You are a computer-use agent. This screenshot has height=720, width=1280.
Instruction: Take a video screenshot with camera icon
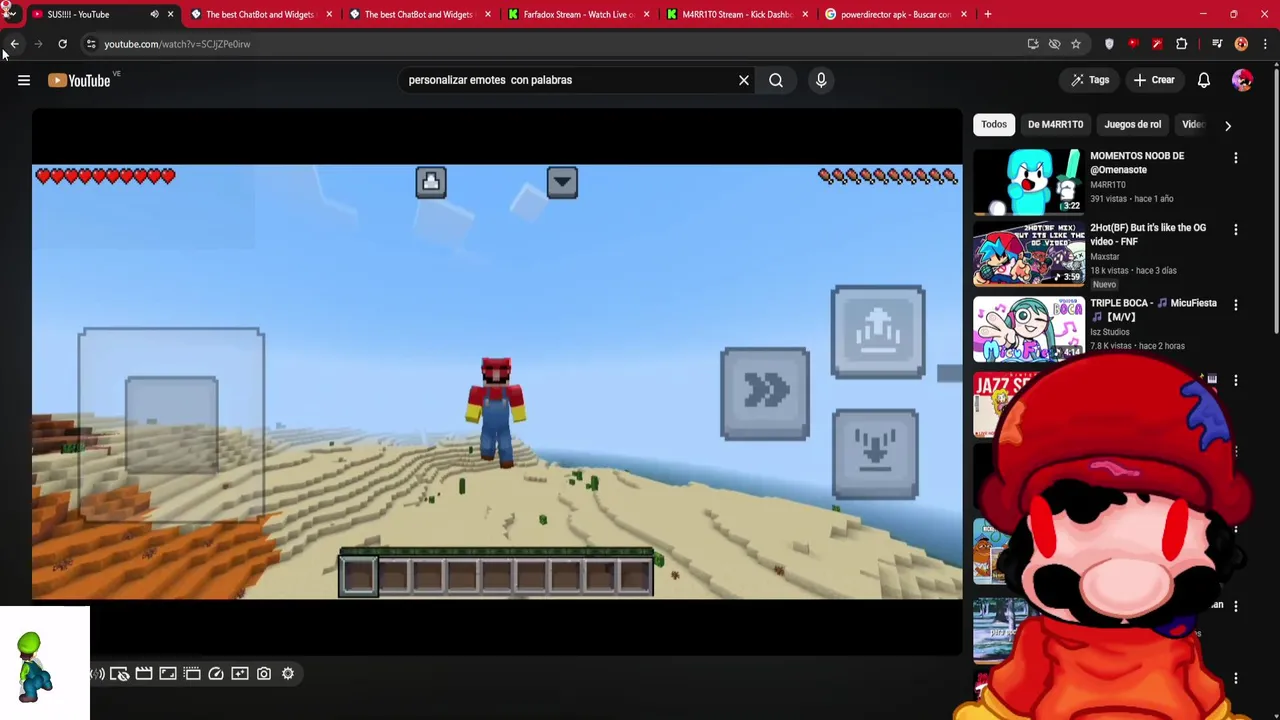[x=264, y=674]
